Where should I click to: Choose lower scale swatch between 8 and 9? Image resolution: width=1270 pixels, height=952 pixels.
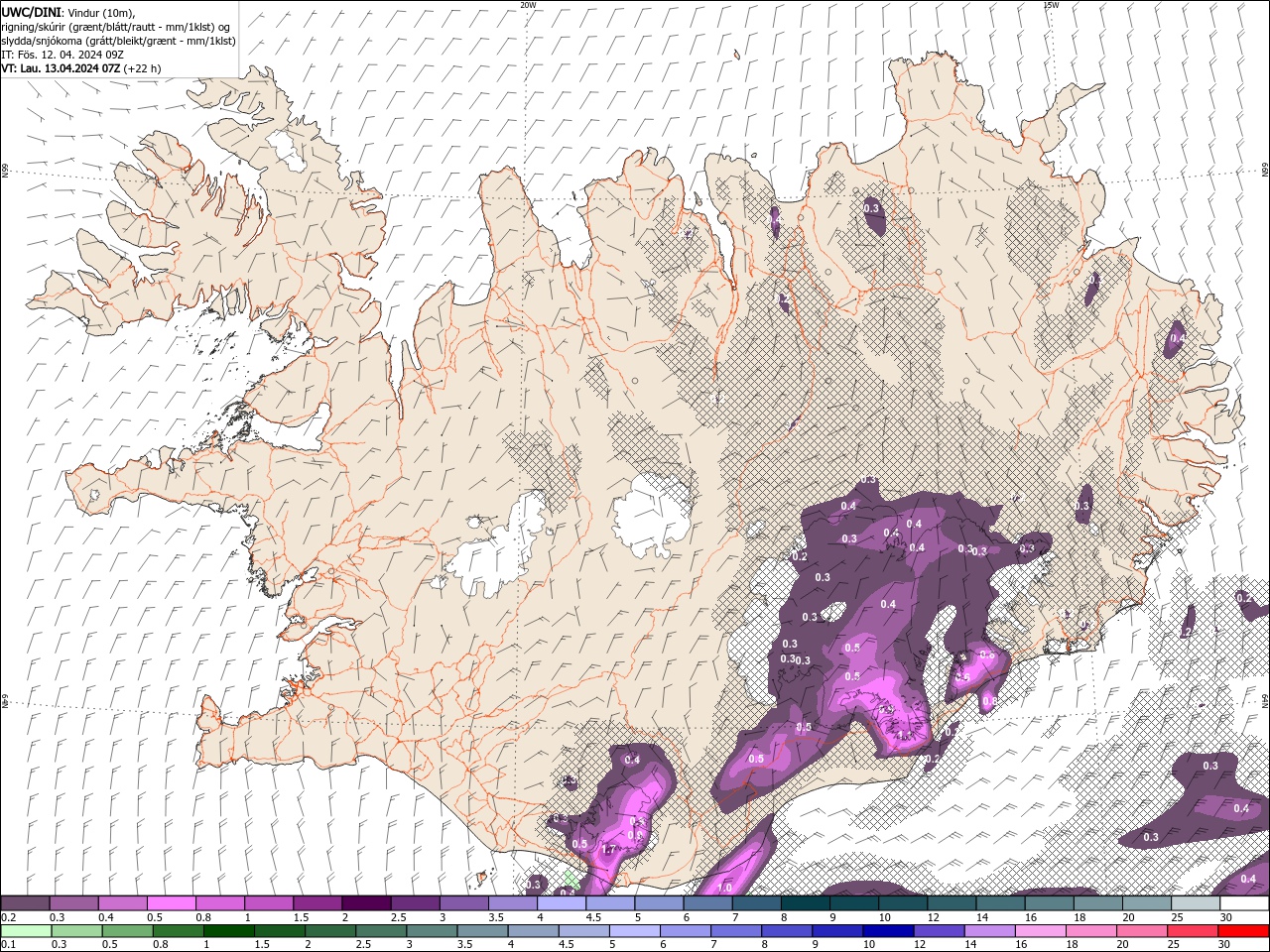[787, 931]
